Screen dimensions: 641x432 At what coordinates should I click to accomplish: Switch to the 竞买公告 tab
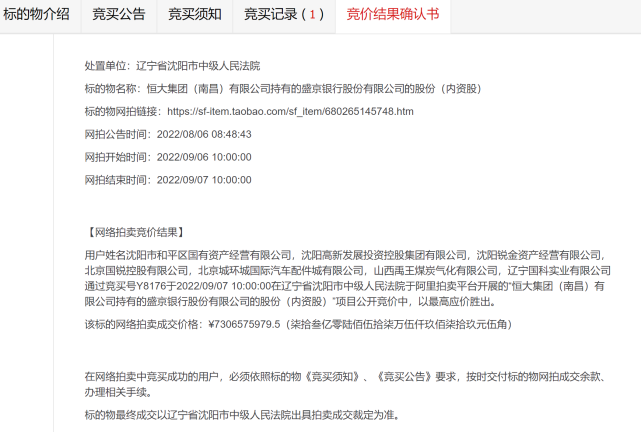(117, 15)
